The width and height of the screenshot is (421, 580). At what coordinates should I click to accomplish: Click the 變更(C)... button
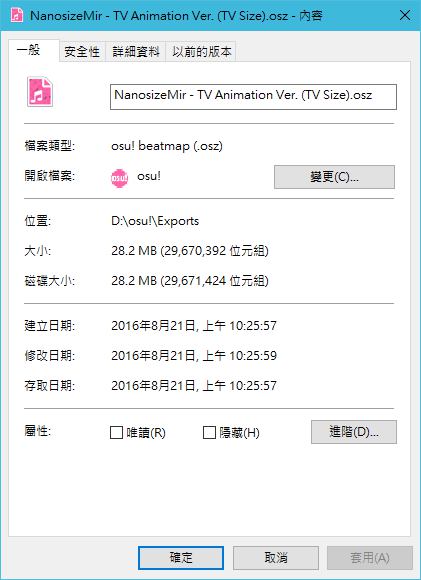point(334,177)
